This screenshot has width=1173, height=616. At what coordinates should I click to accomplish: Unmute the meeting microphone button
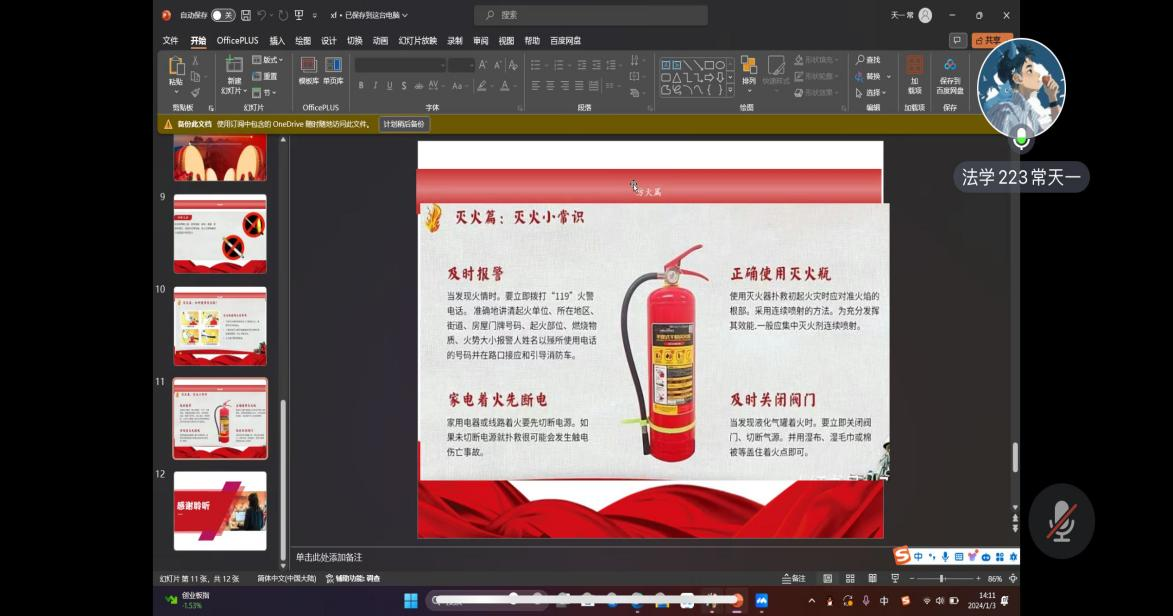click(x=1061, y=521)
